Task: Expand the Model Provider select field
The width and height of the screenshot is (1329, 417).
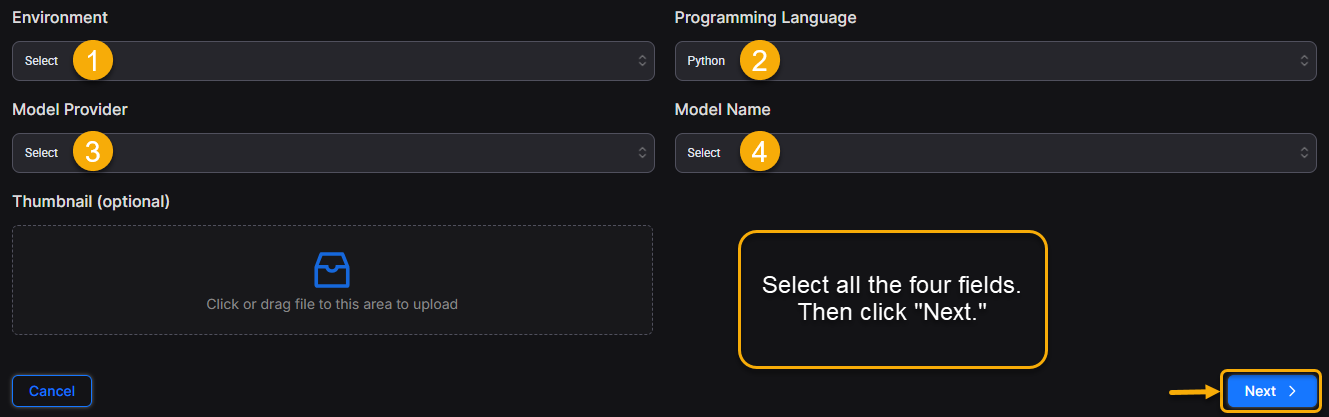Action: click(333, 153)
